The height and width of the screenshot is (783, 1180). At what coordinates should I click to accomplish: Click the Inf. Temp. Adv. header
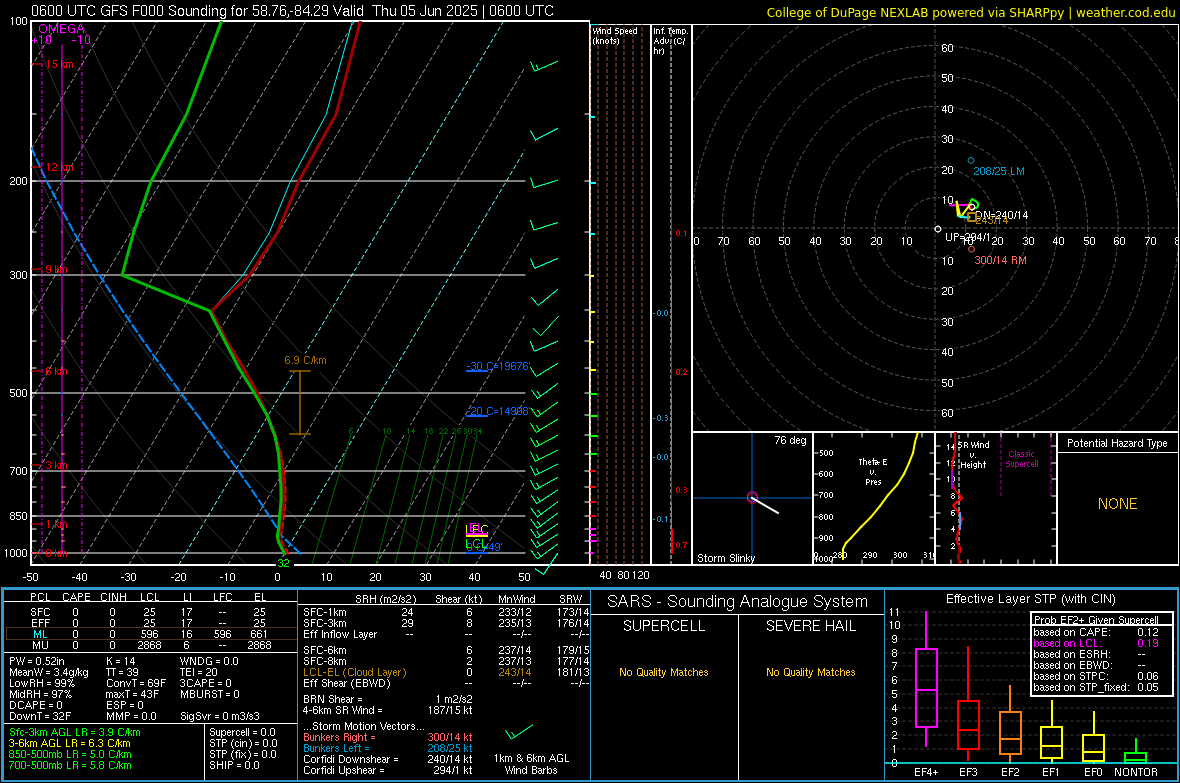click(670, 40)
